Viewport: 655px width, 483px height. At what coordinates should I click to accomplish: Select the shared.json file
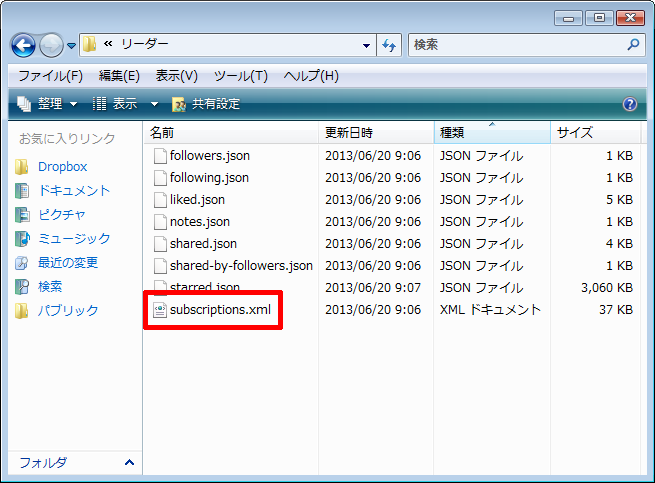[x=203, y=244]
